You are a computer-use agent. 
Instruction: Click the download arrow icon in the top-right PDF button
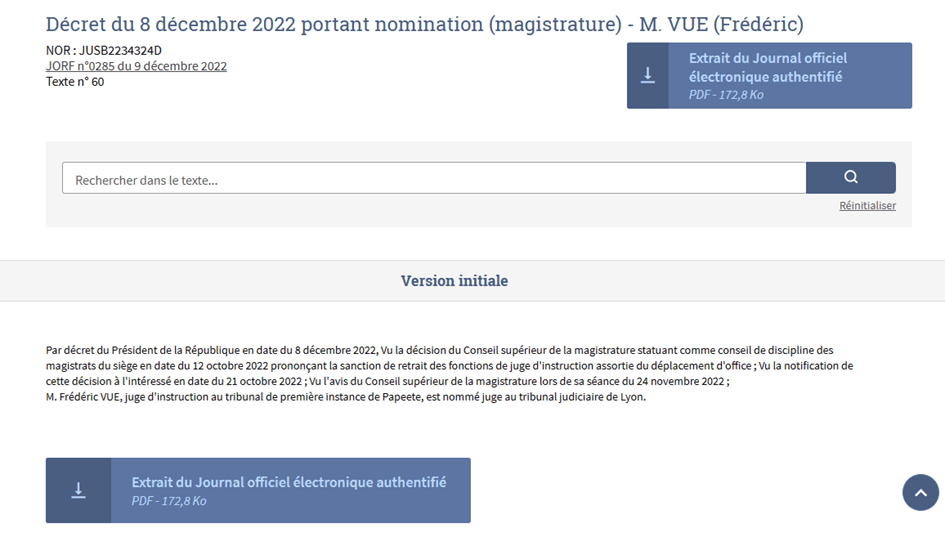pyautogui.click(x=648, y=76)
